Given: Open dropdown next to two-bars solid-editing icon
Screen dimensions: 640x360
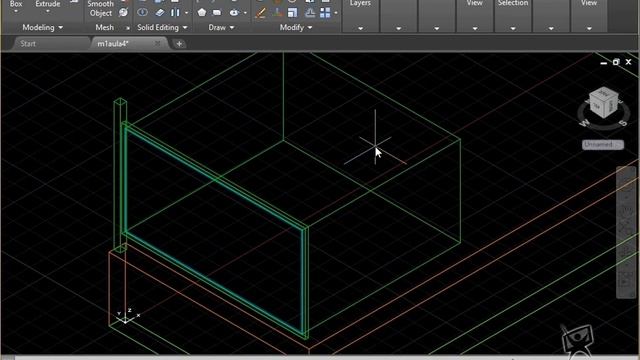Looking at the screenshot, I should click(x=187, y=13).
